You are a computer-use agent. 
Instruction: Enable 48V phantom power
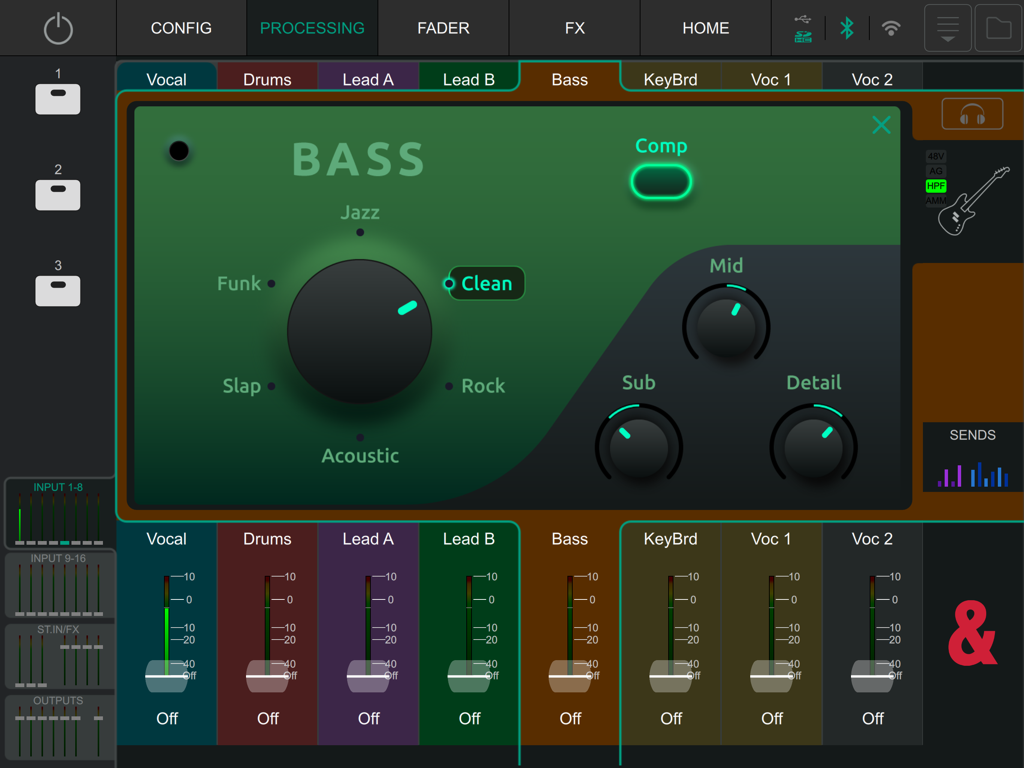(x=936, y=156)
